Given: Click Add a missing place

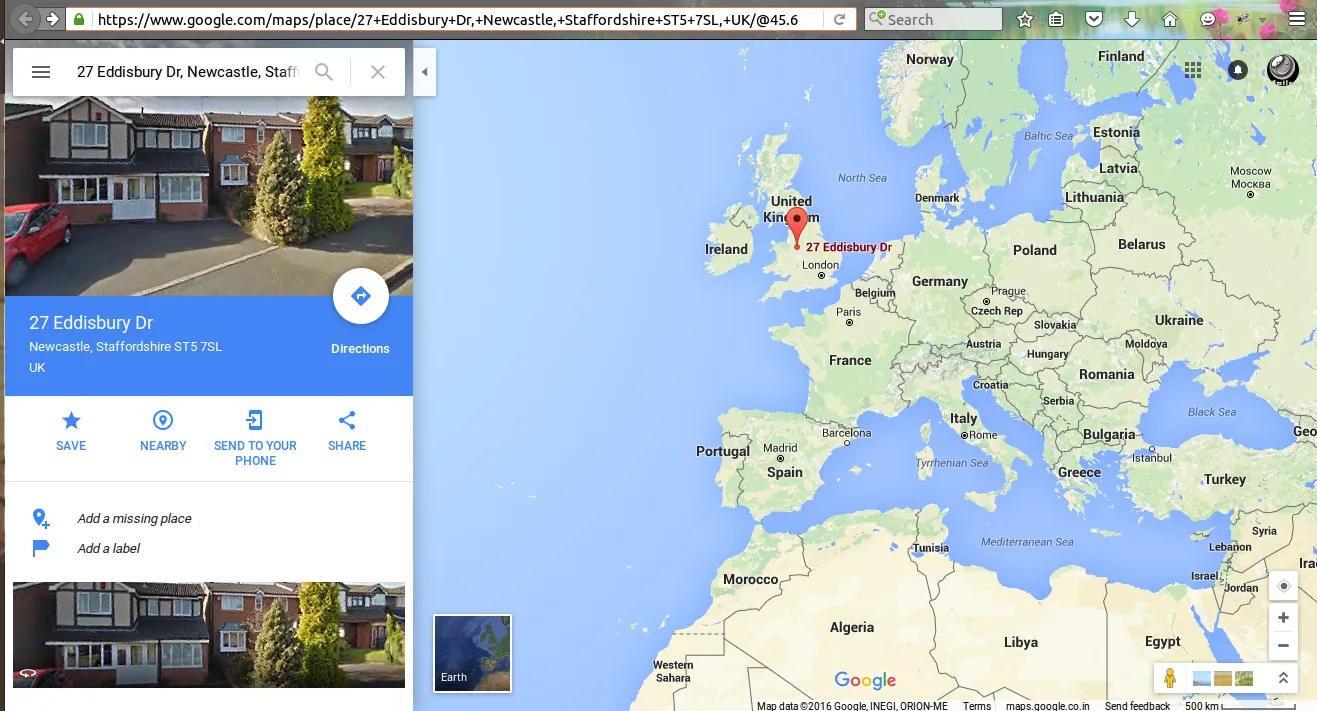Looking at the screenshot, I should coord(134,518).
